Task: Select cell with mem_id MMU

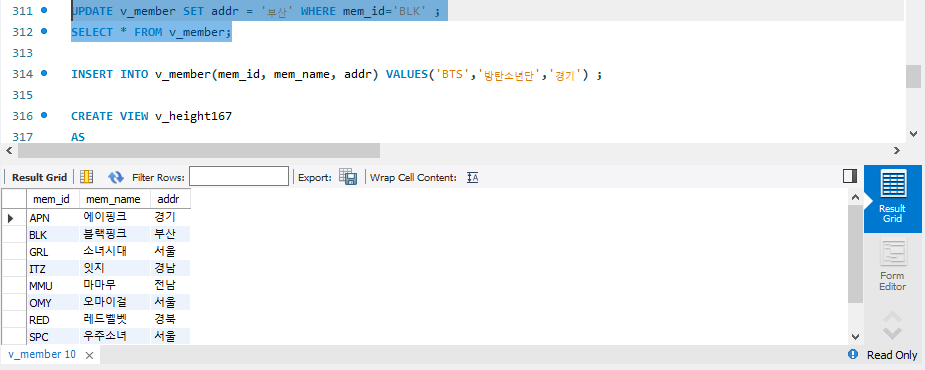Action: click(53, 286)
